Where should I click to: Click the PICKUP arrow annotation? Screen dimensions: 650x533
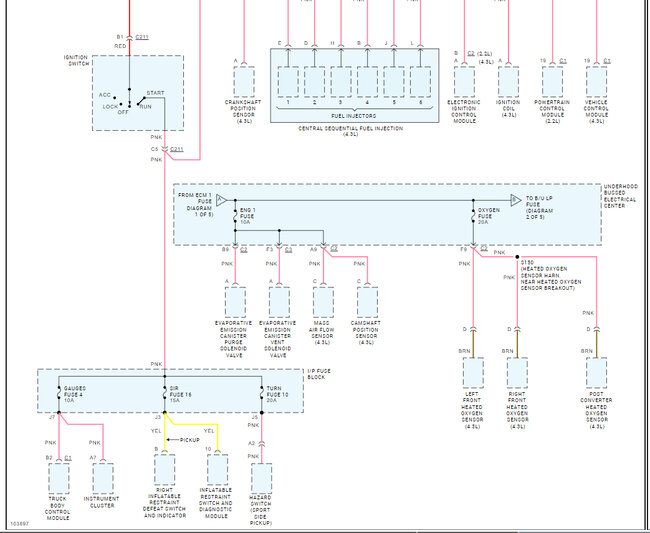point(184,440)
